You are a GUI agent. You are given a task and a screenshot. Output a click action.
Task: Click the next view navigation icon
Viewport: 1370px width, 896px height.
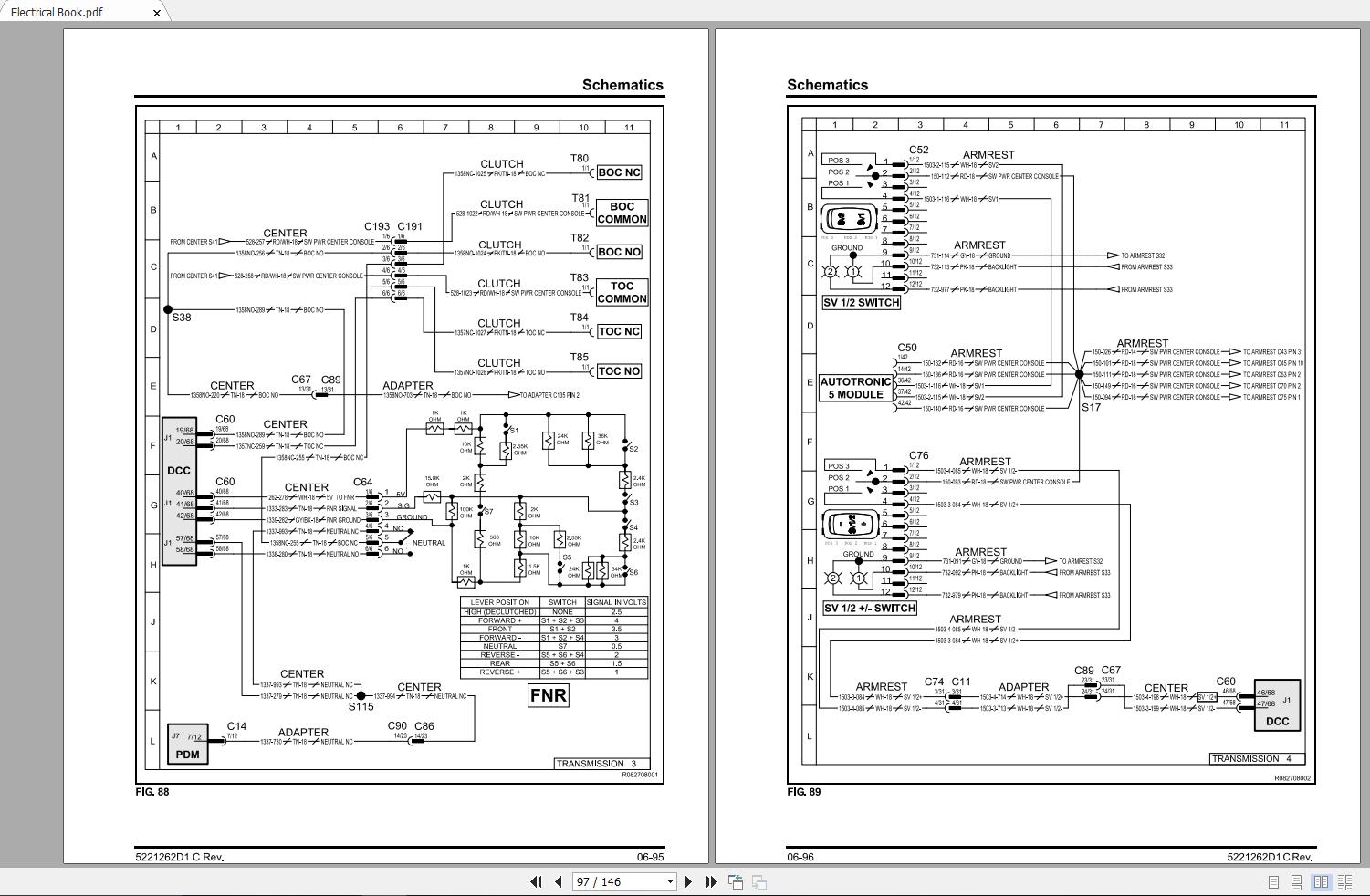pyautogui.click(x=758, y=881)
